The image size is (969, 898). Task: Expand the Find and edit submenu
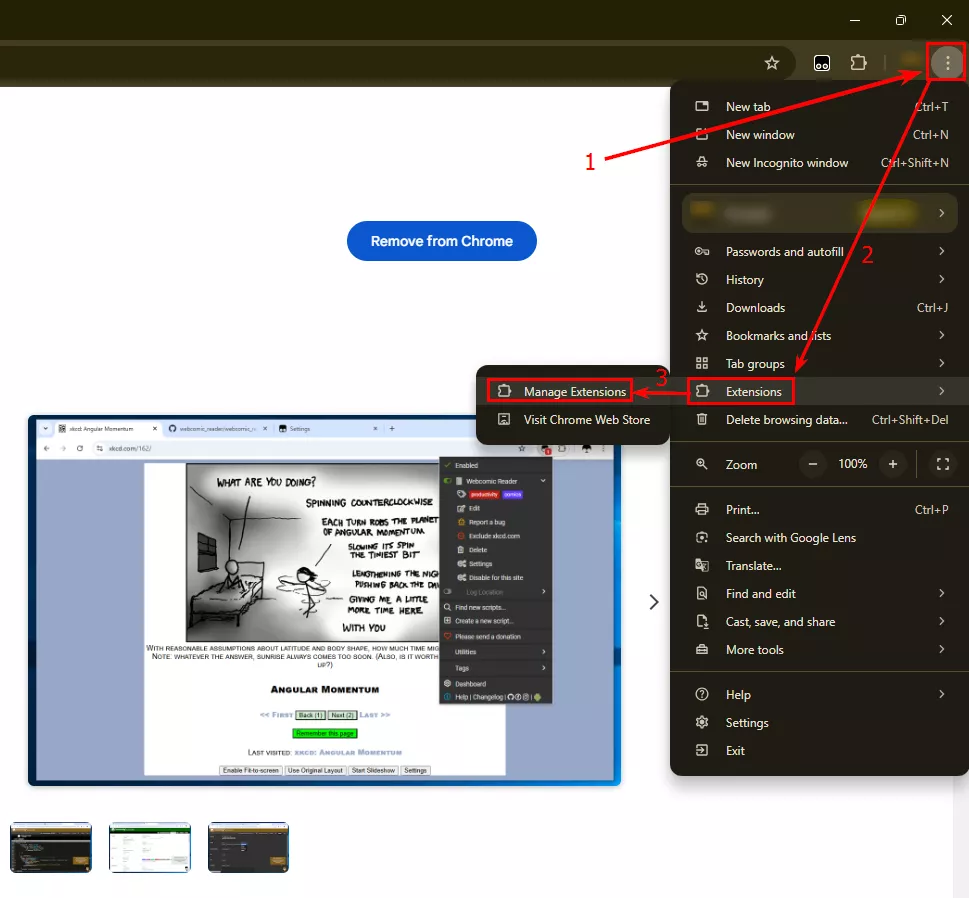[819, 593]
